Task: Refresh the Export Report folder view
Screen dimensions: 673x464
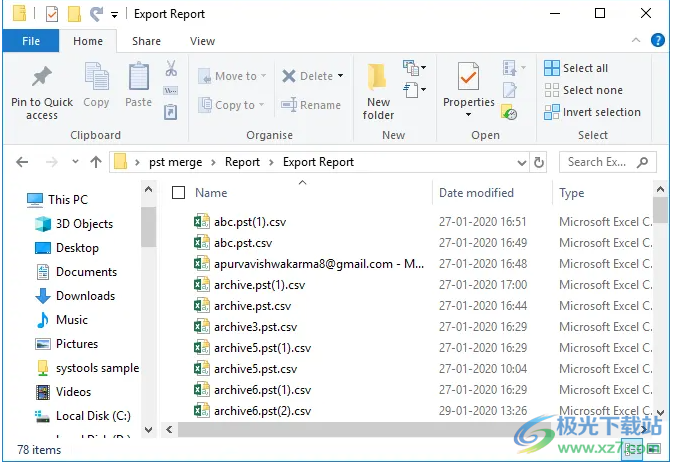Action: pyautogui.click(x=540, y=162)
